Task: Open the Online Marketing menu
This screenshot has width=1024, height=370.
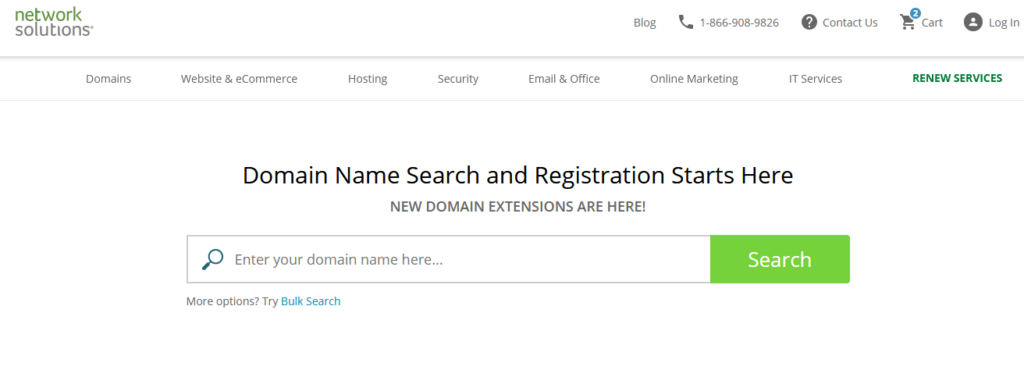Action: click(694, 79)
